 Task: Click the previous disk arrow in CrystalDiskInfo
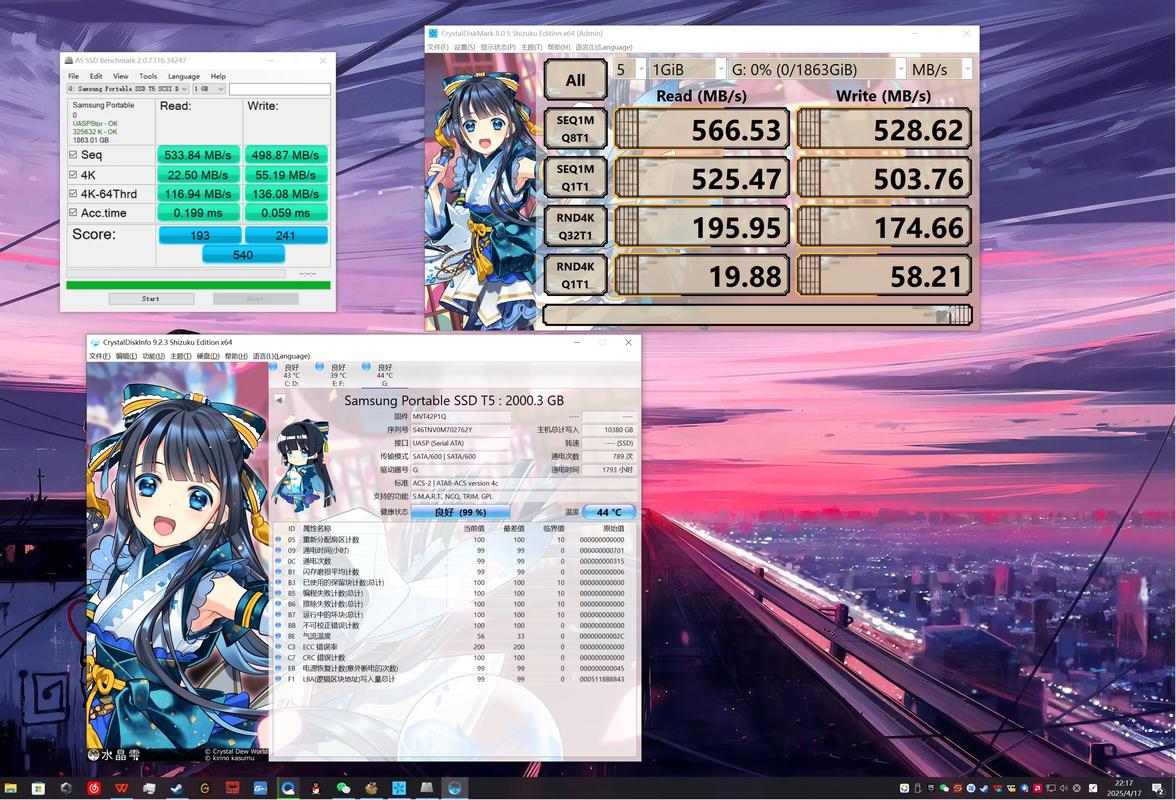click(x=279, y=400)
